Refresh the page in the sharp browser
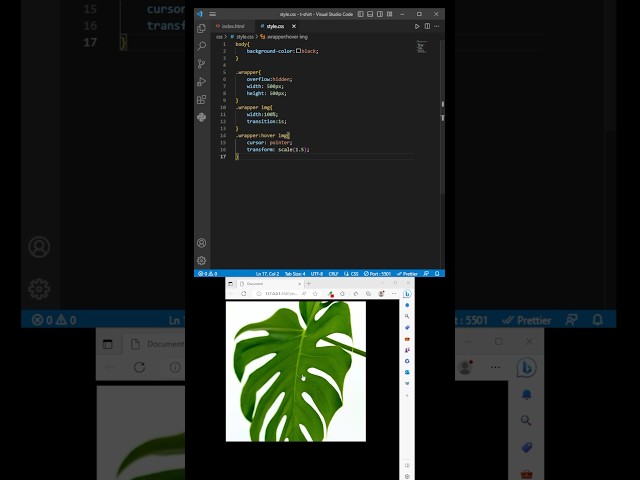 244,294
